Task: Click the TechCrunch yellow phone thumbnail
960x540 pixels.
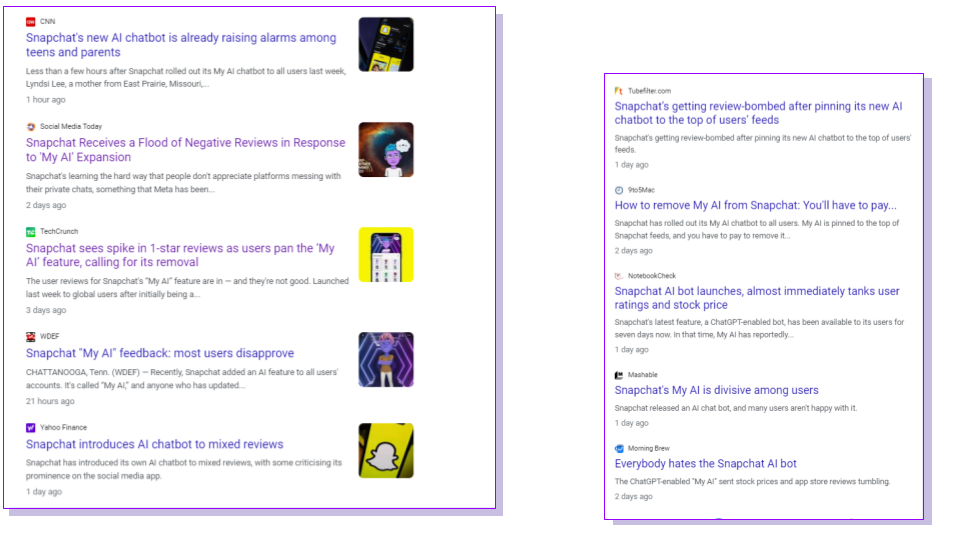Action: [386, 255]
